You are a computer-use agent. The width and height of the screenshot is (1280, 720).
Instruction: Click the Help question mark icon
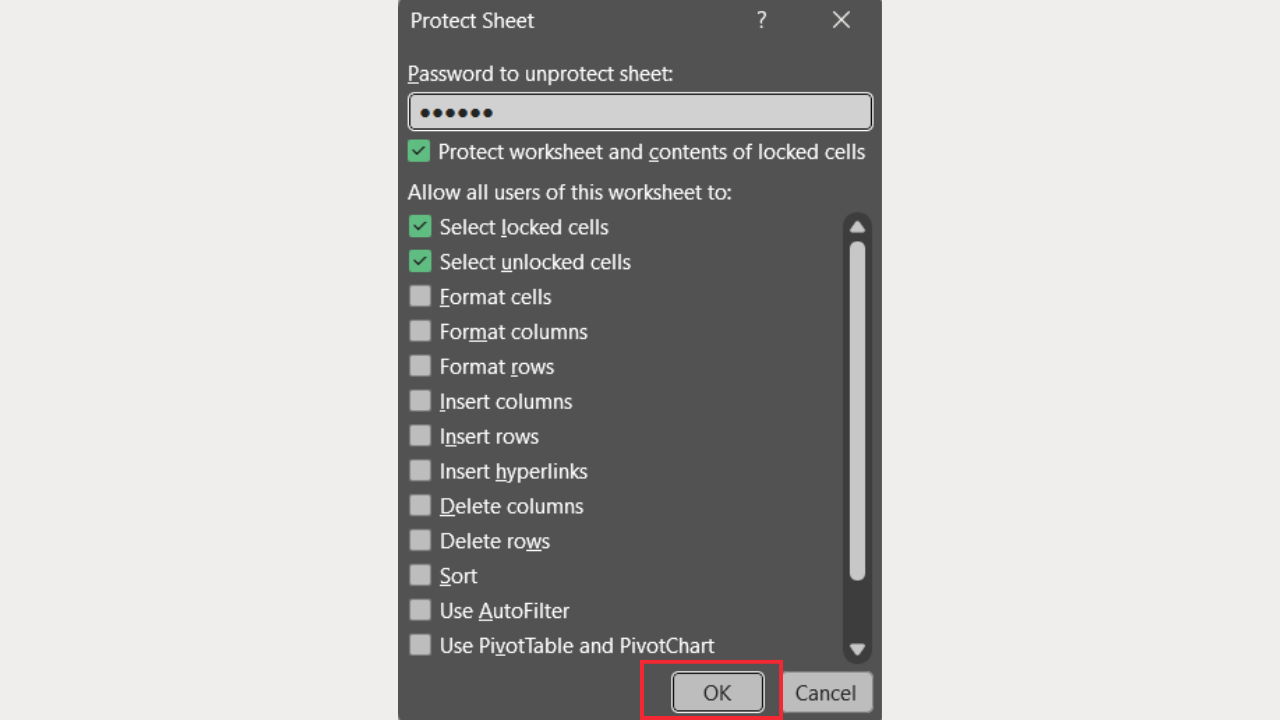761,20
